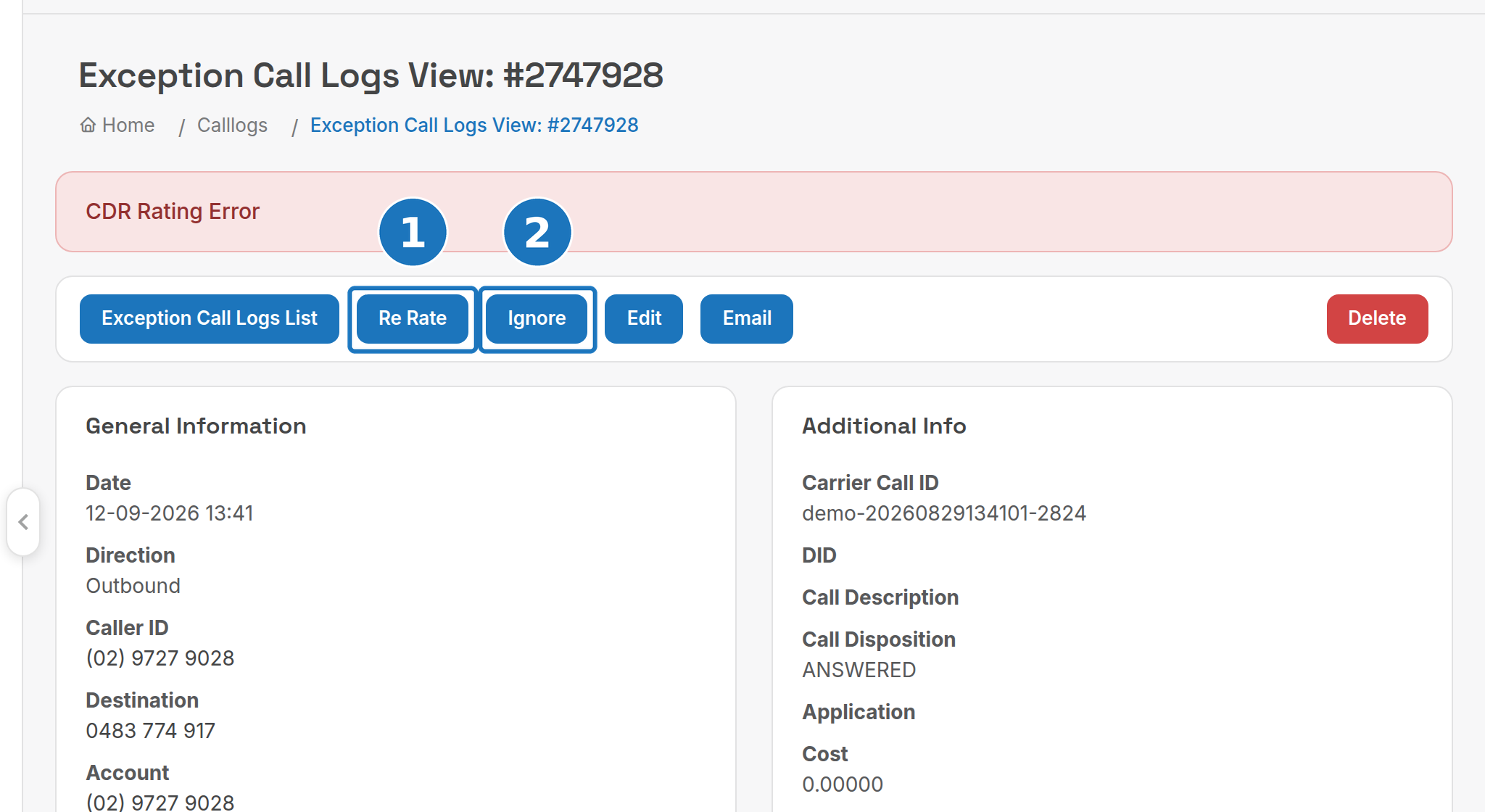This screenshot has width=1485, height=812.
Task: Click the Home icon in breadcrumb
Action: pos(88,125)
